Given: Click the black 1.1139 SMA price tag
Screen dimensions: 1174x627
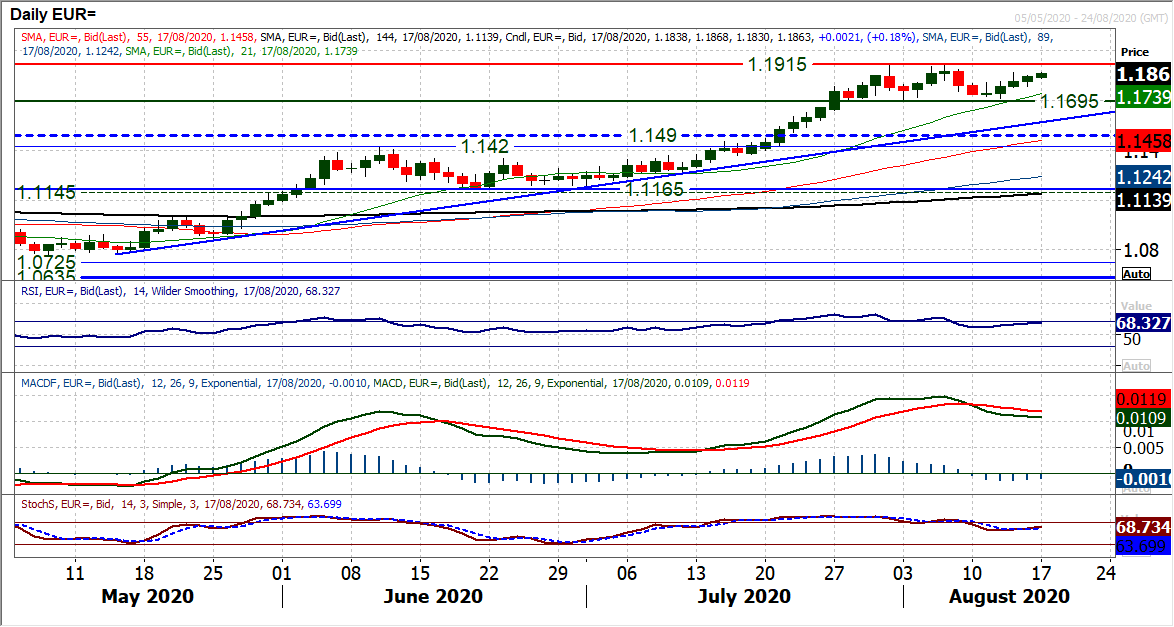Looking at the screenshot, I should pyautogui.click(x=1142, y=200).
